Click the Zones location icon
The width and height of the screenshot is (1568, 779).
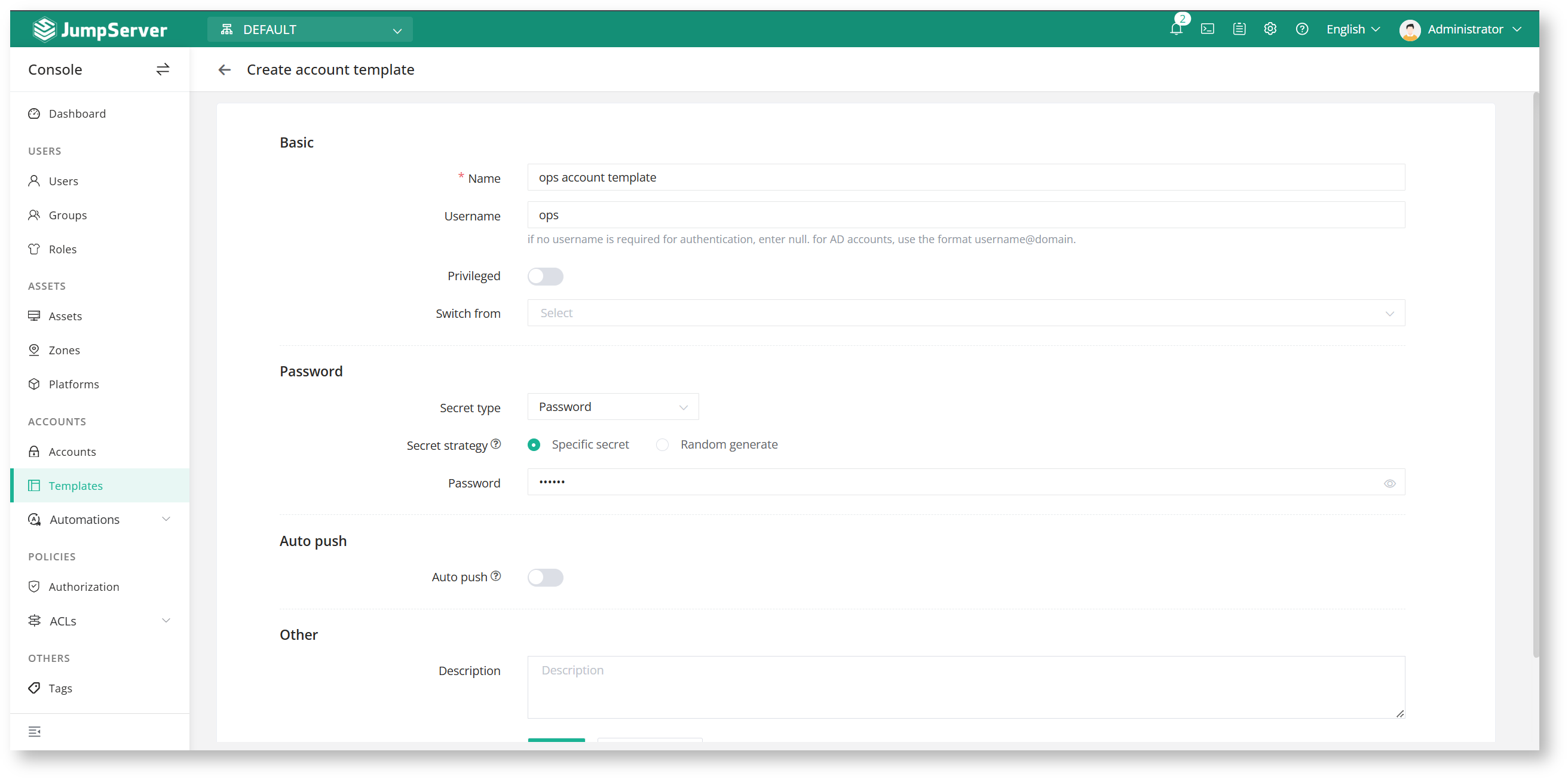point(34,350)
